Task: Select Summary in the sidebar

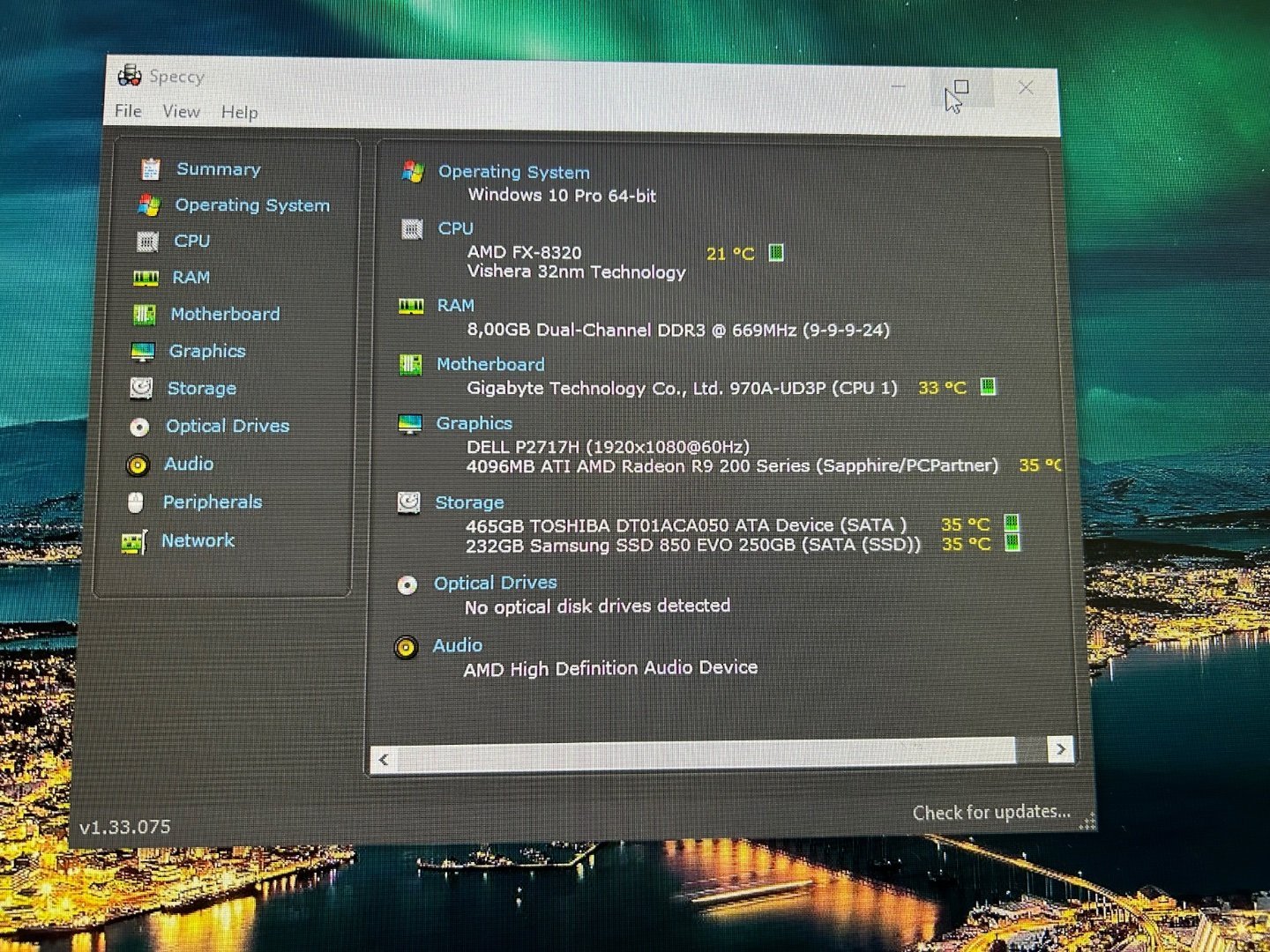Action: [219, 169]
